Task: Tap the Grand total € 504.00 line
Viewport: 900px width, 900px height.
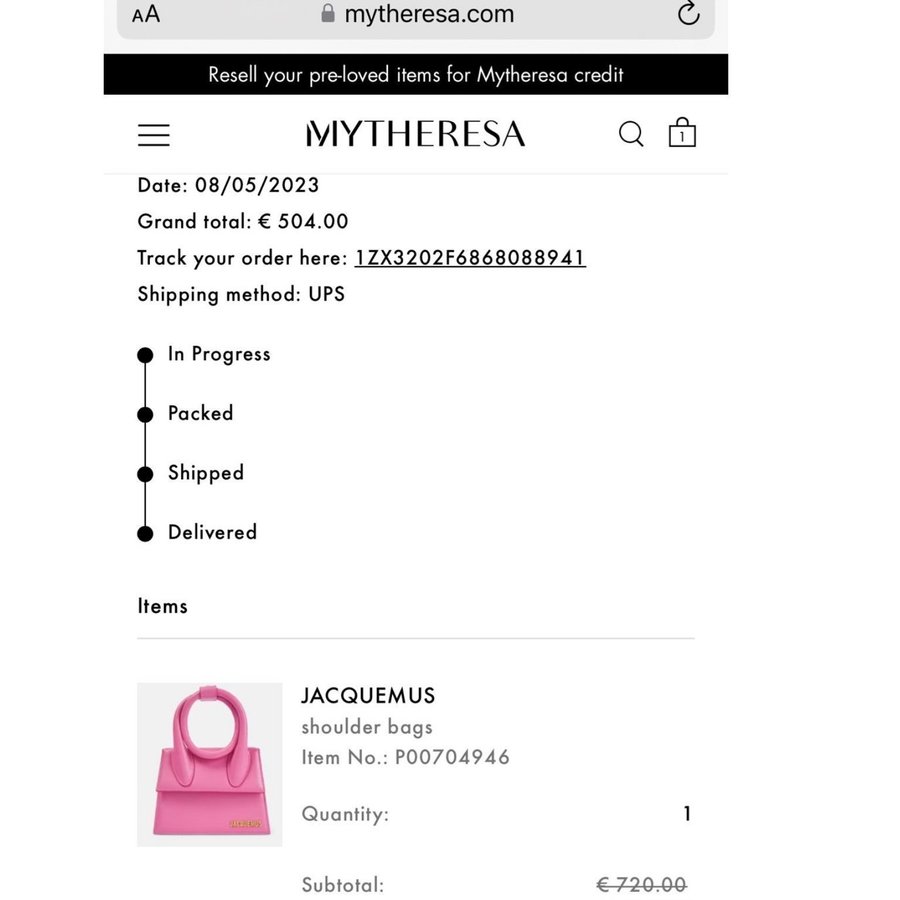Action: click(x=243, y=221)
